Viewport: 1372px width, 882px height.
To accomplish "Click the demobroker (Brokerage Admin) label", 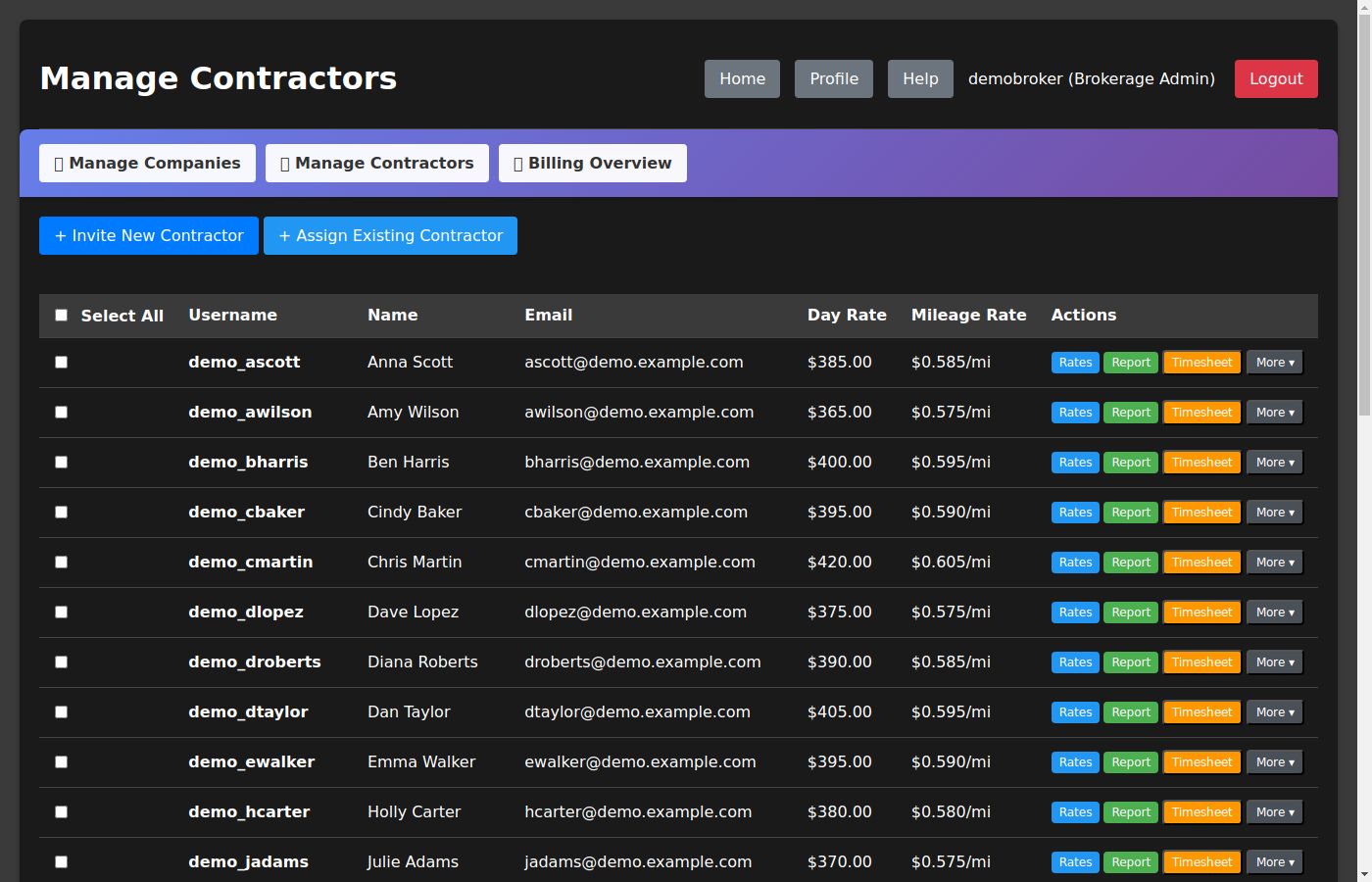I will point(1092,78).
